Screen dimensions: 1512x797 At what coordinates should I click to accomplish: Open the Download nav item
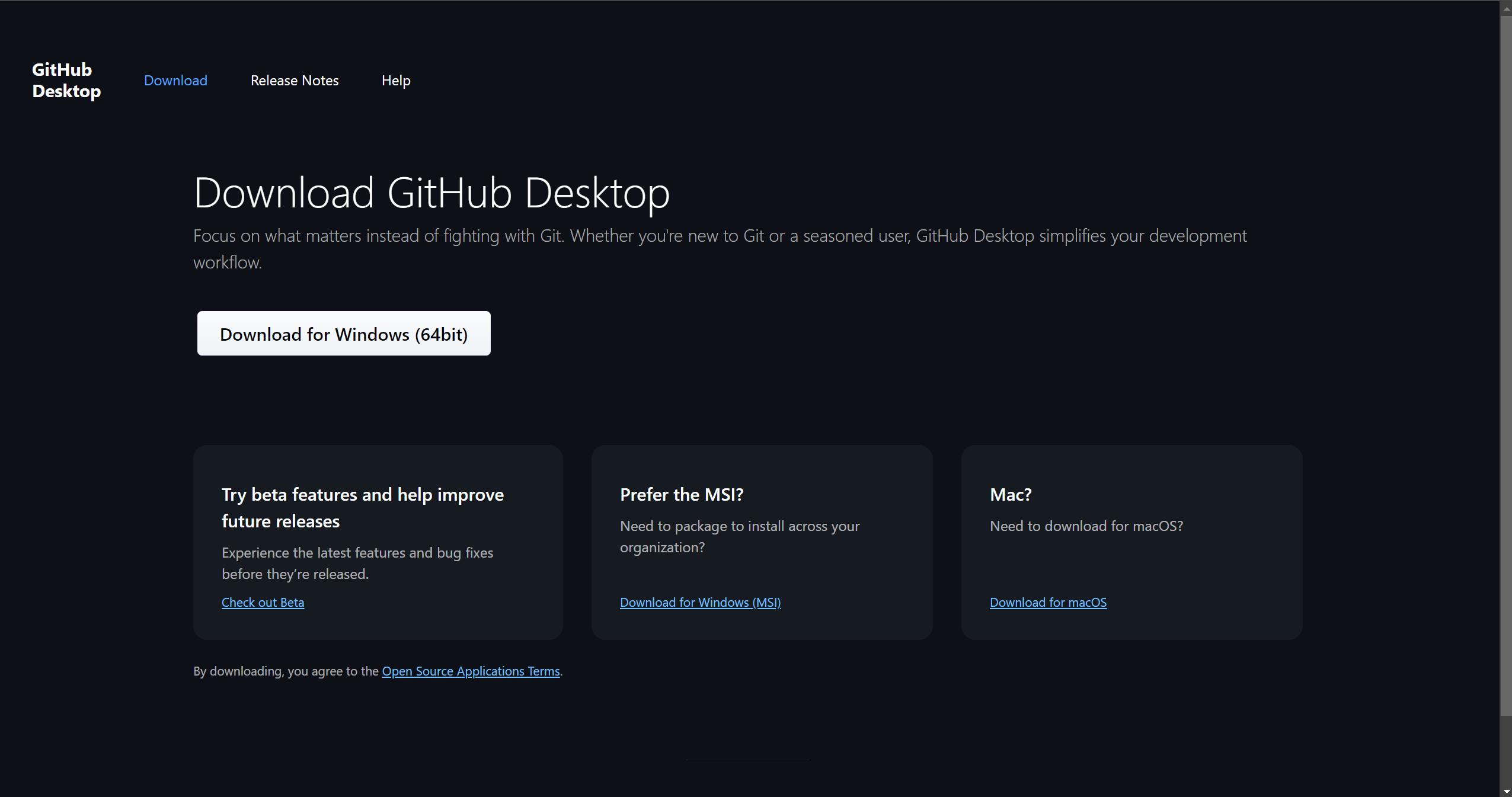coord(175,80)
